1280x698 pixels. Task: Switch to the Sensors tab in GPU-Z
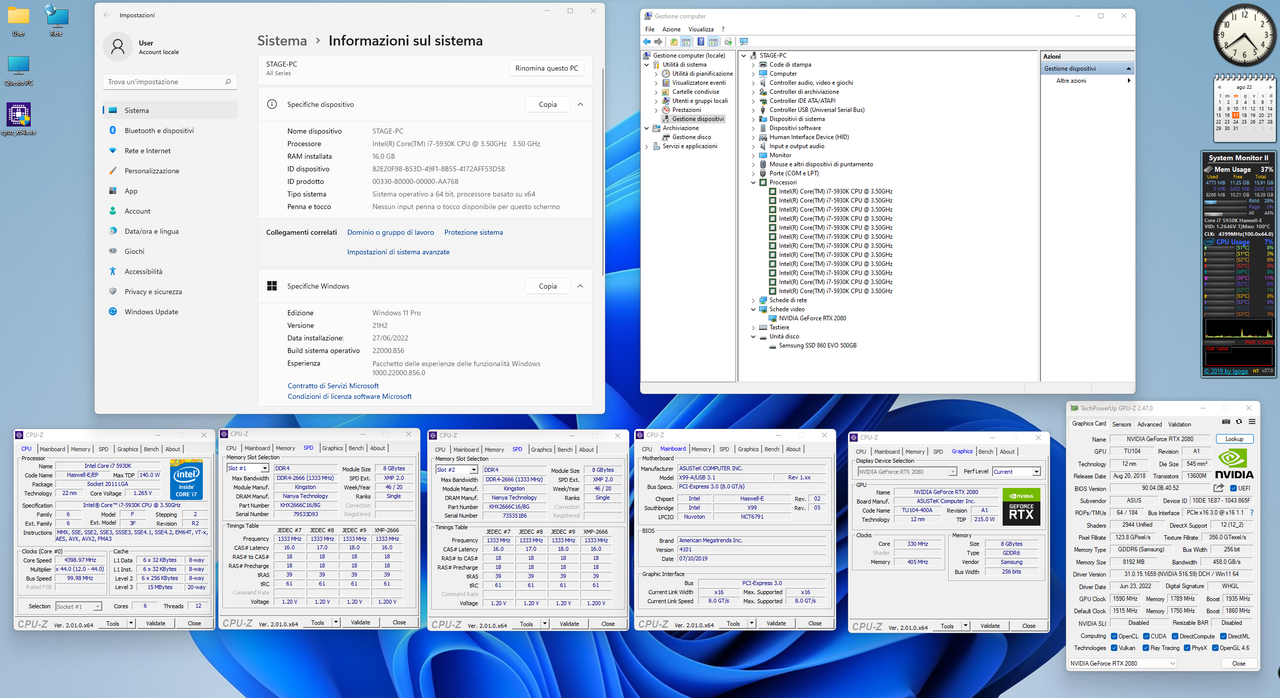coord(1121,424)
